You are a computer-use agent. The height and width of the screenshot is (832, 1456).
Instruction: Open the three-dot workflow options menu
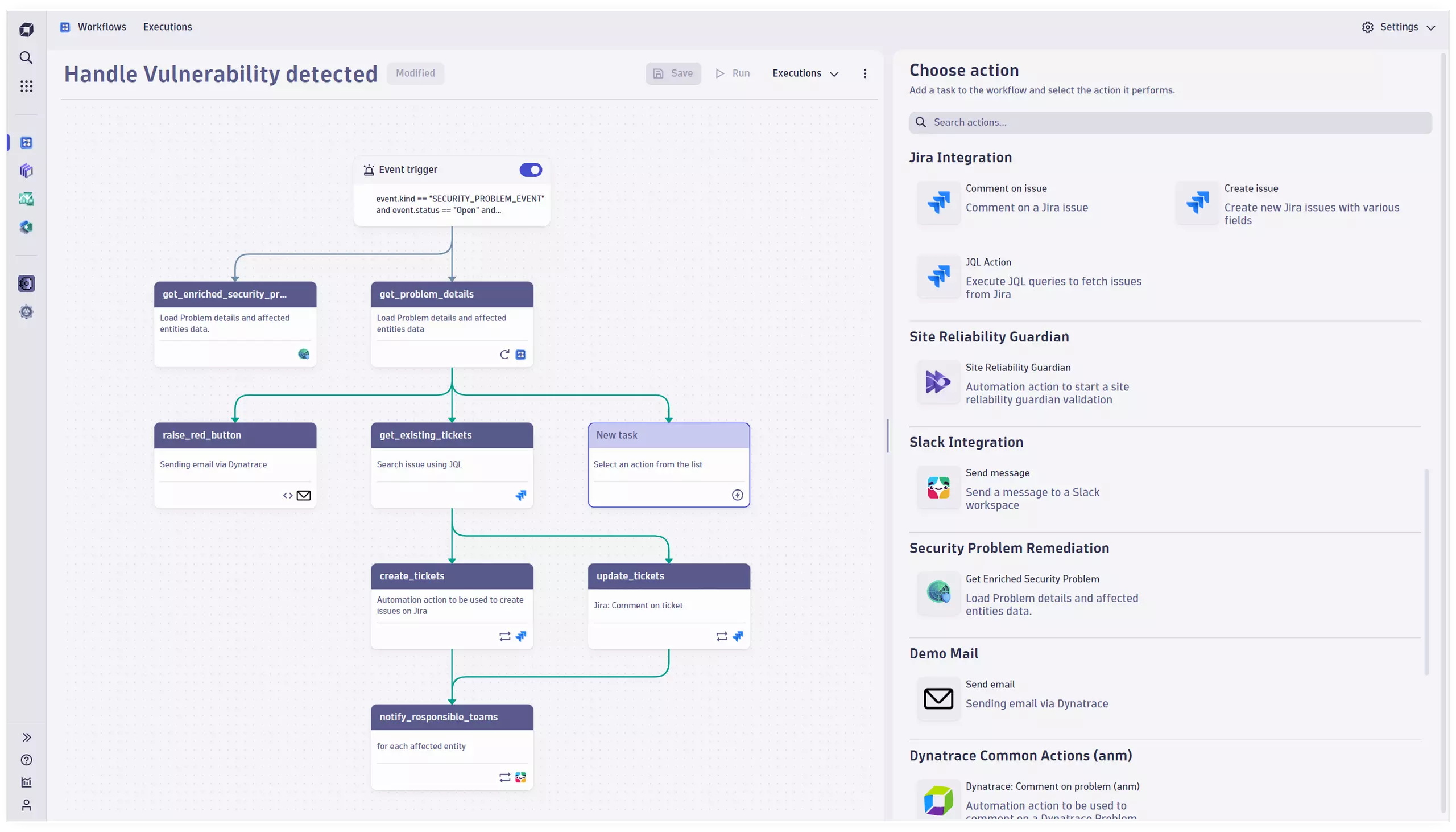[865, 74]
